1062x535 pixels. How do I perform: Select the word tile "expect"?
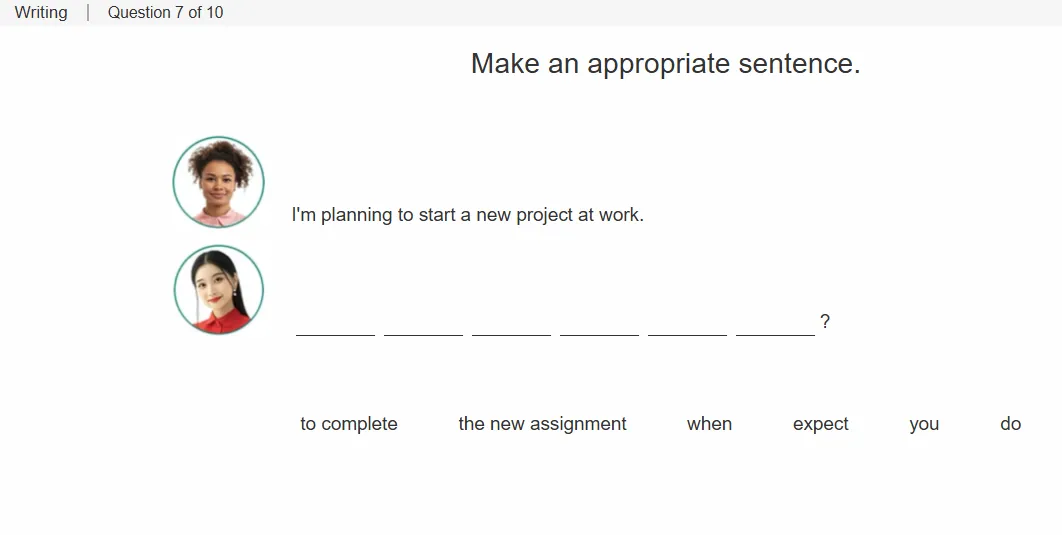[x=820, y=424]
